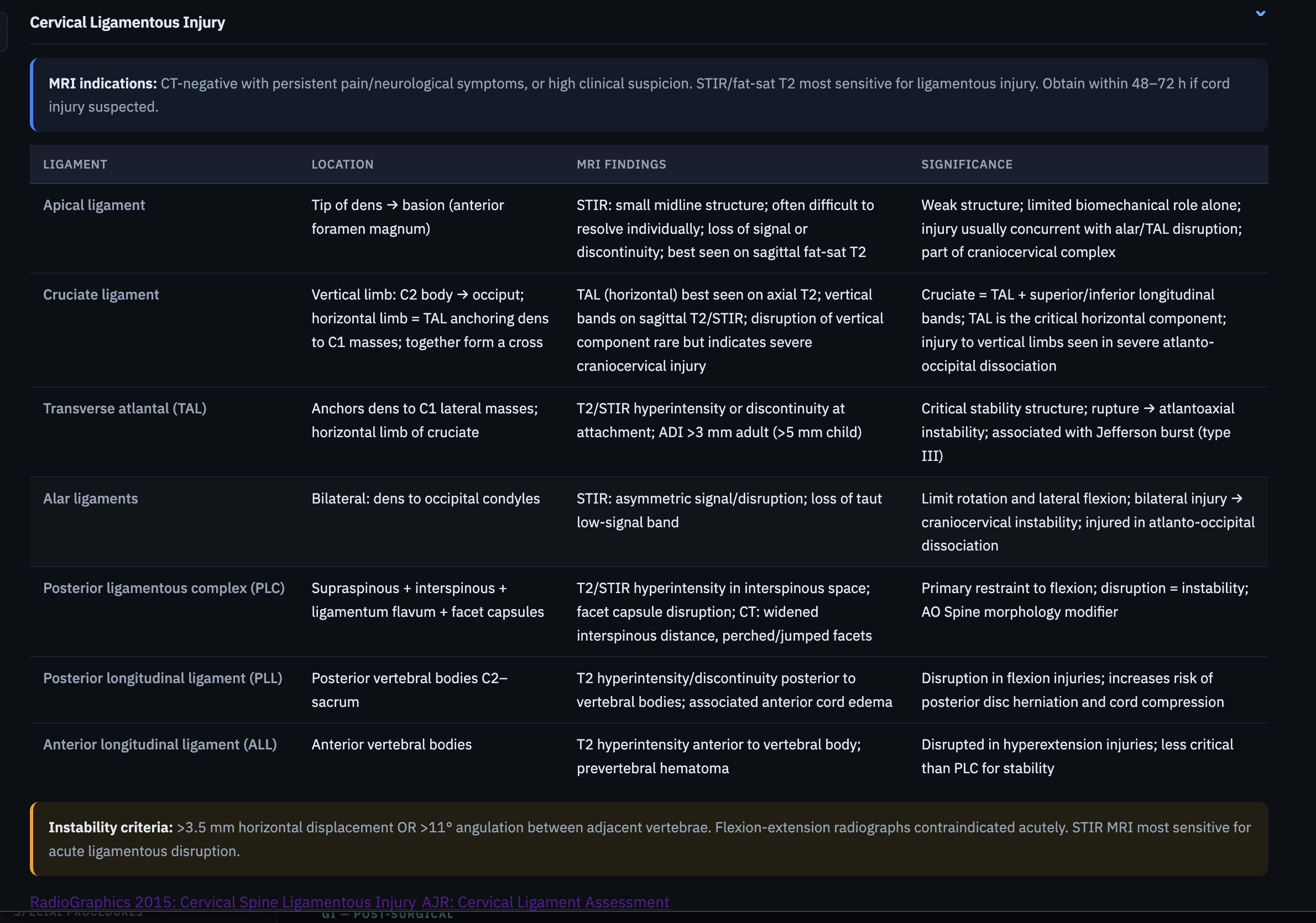Select the Transverse atlantal (TAL) row label

click(x=124, y=408)
